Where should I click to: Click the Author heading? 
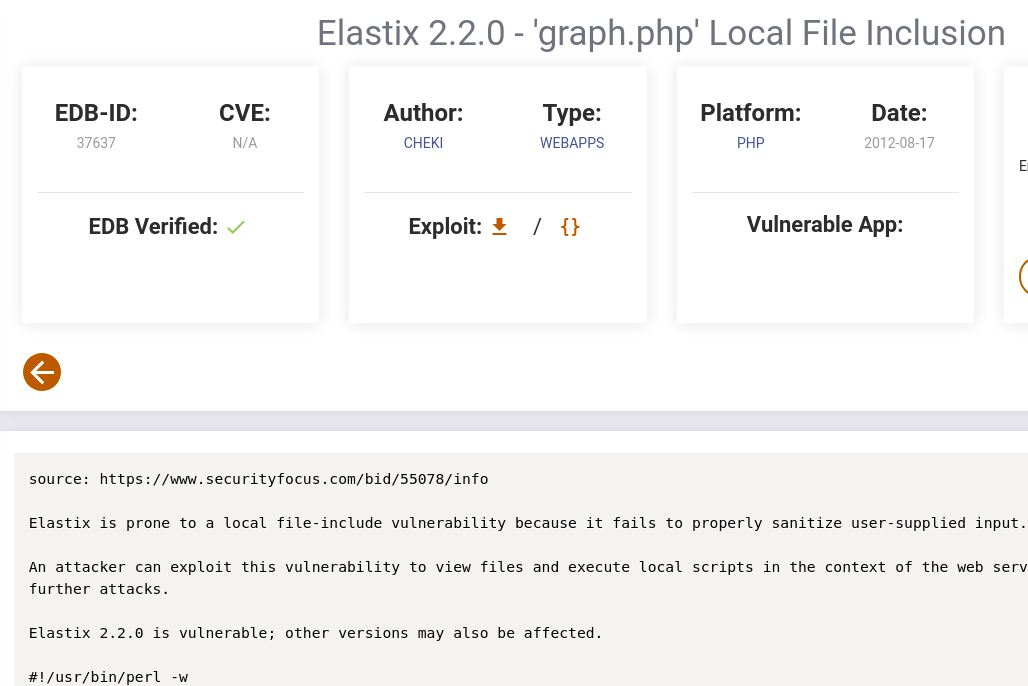pyautogui.click(x=423, y=113)
